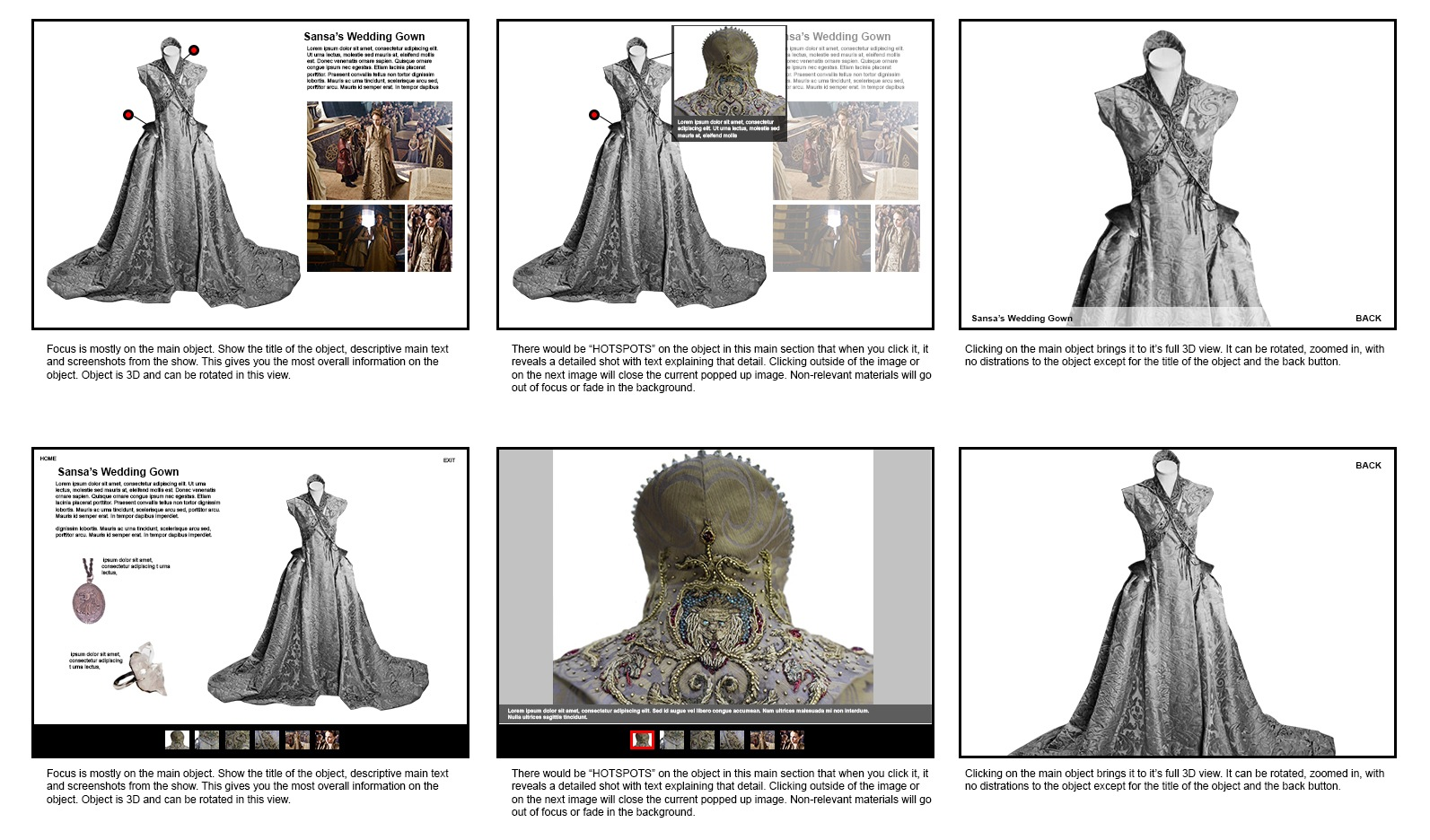Screen dimensions: 1430x840
Task: Select fourth embroidery thumbnail in strip below the ring
Action: (x=268, y=739)
